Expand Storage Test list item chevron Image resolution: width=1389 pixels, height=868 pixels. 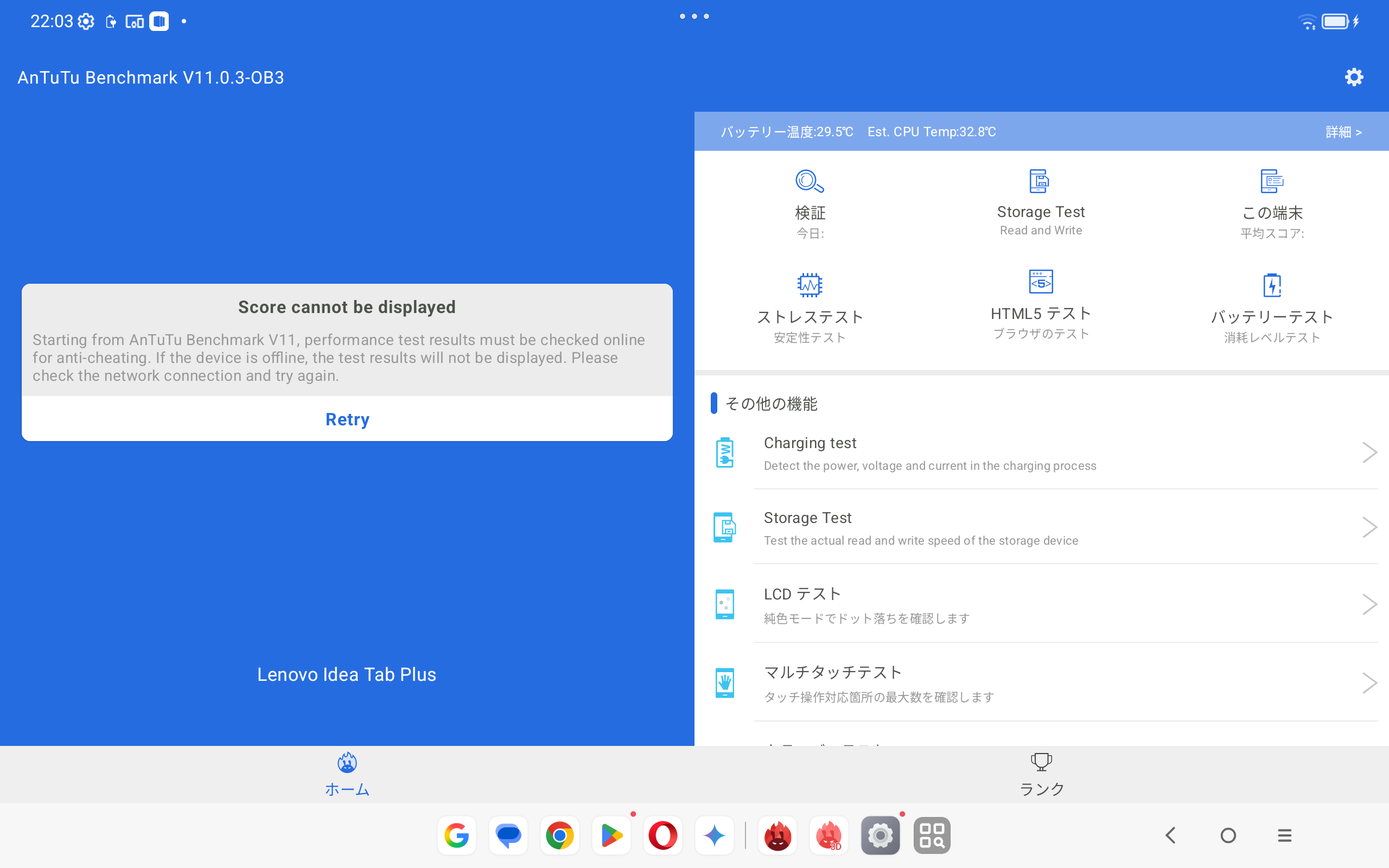[1369, 527]
